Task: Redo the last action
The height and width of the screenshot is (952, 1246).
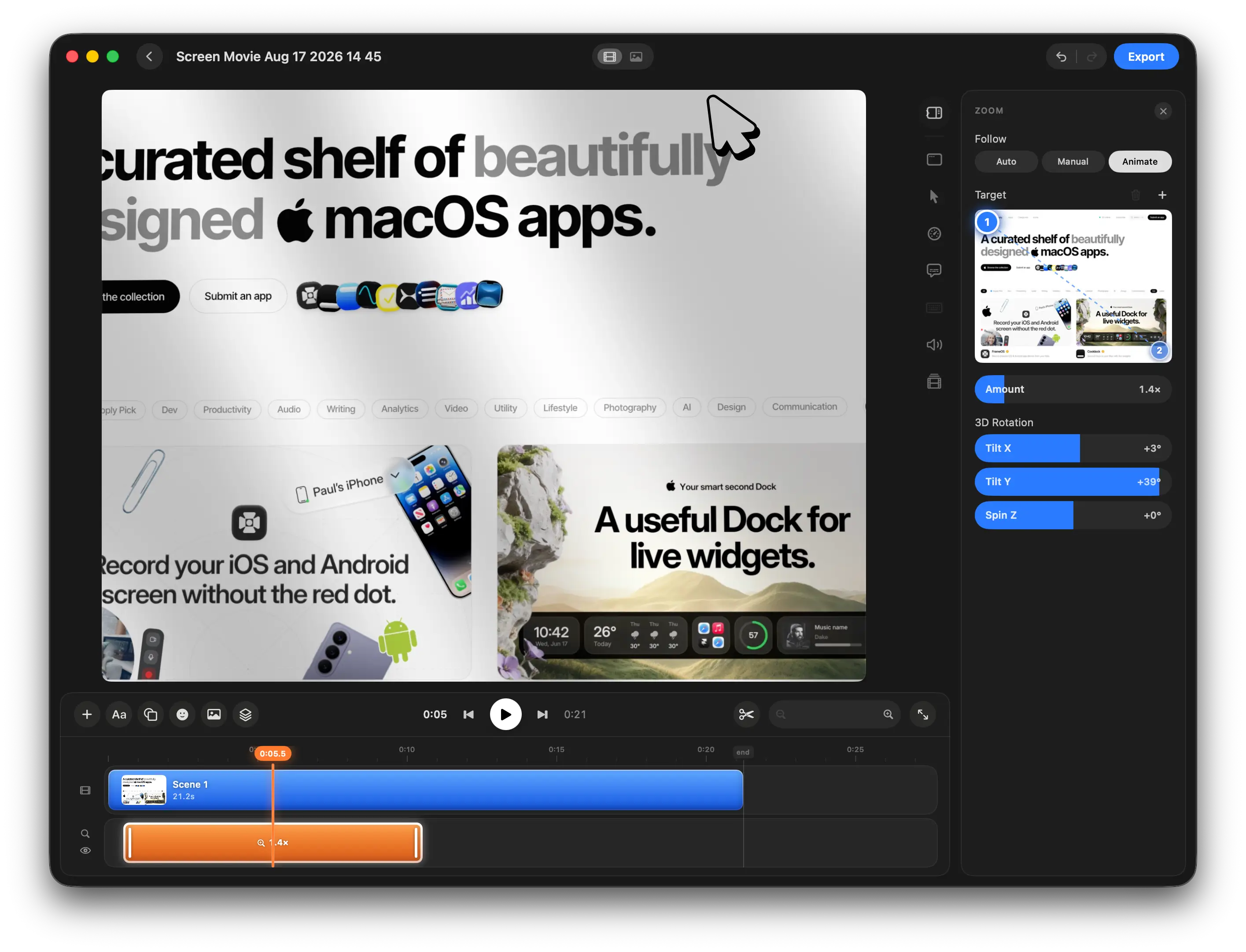Action: click(x=1092, y=57)
